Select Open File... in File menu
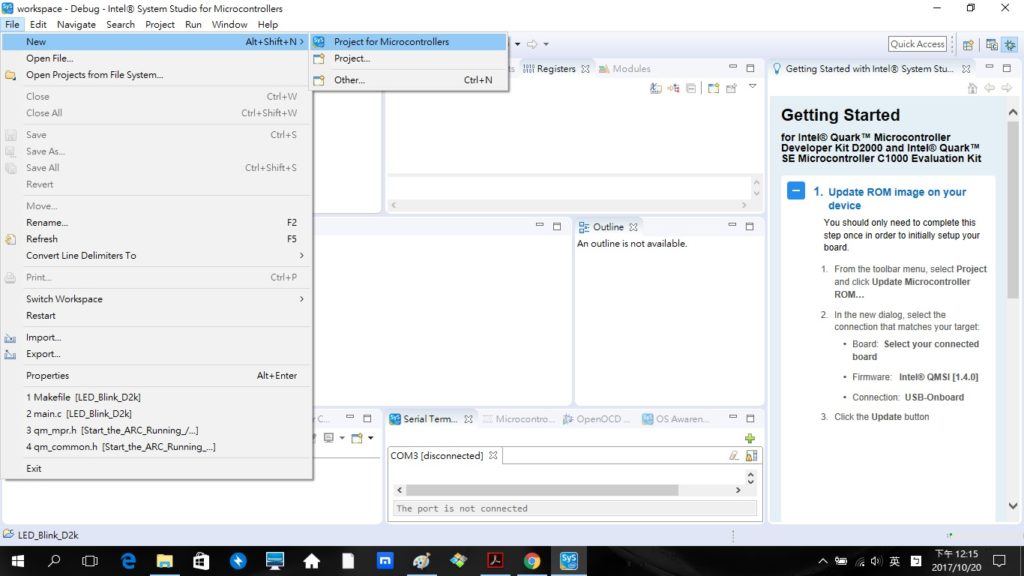1024x576 pixels. point(157,58)
